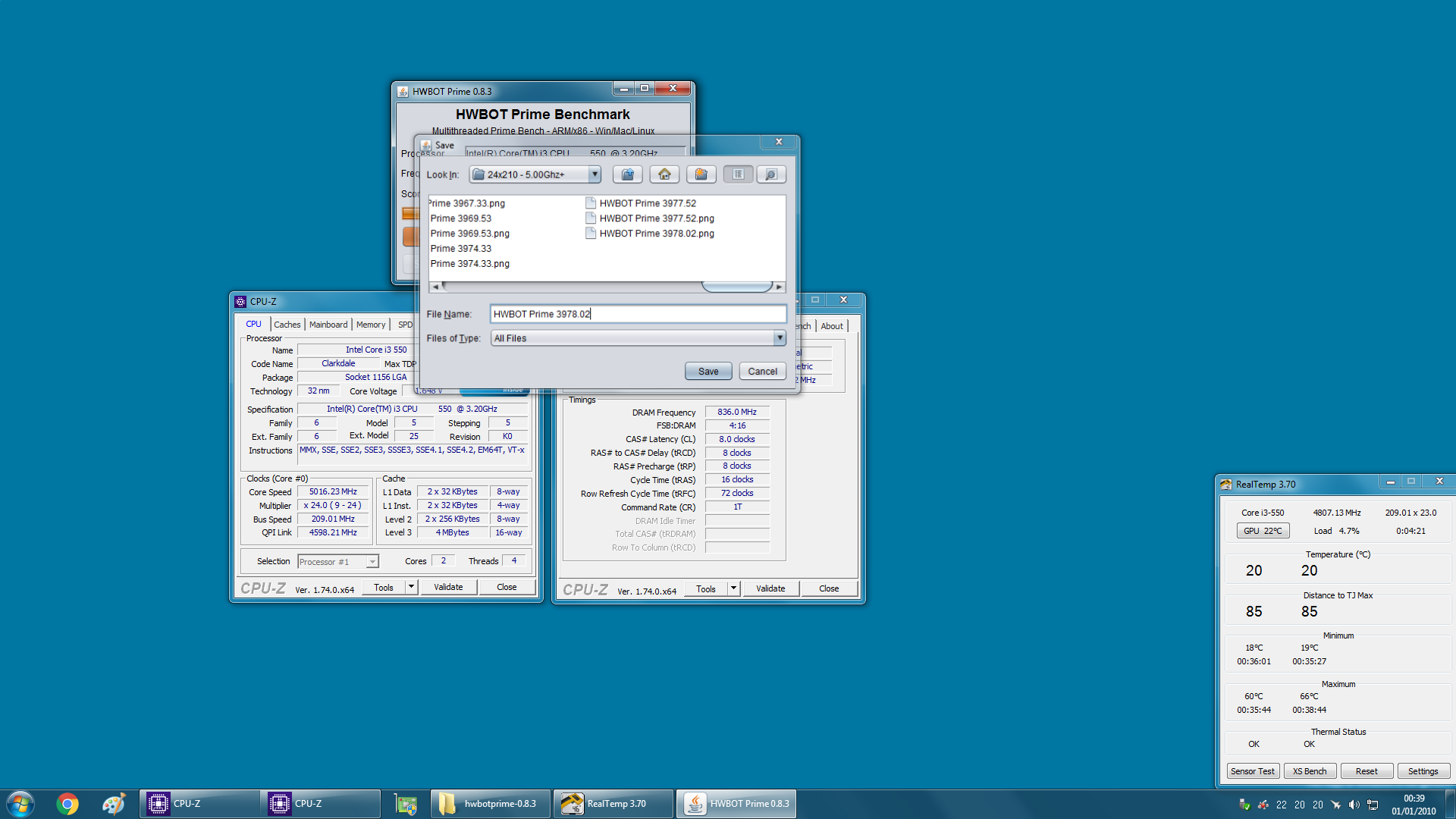Screen dimensions: 1456x819
Task: Focus the File Name input field
Action: coord(638,314)
